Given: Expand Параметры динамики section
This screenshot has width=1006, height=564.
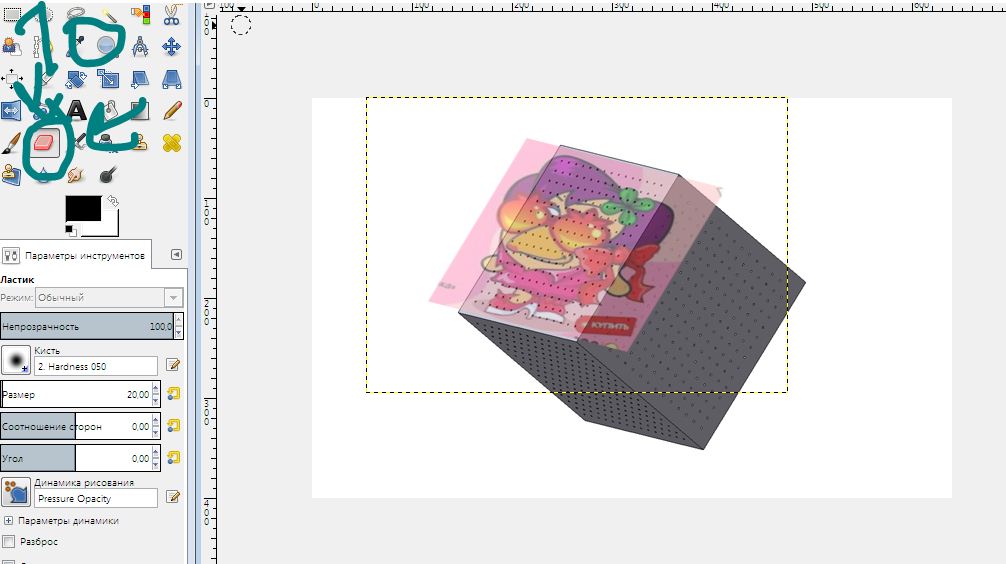Looking at the screenshot, I should (x=8, y=520).
